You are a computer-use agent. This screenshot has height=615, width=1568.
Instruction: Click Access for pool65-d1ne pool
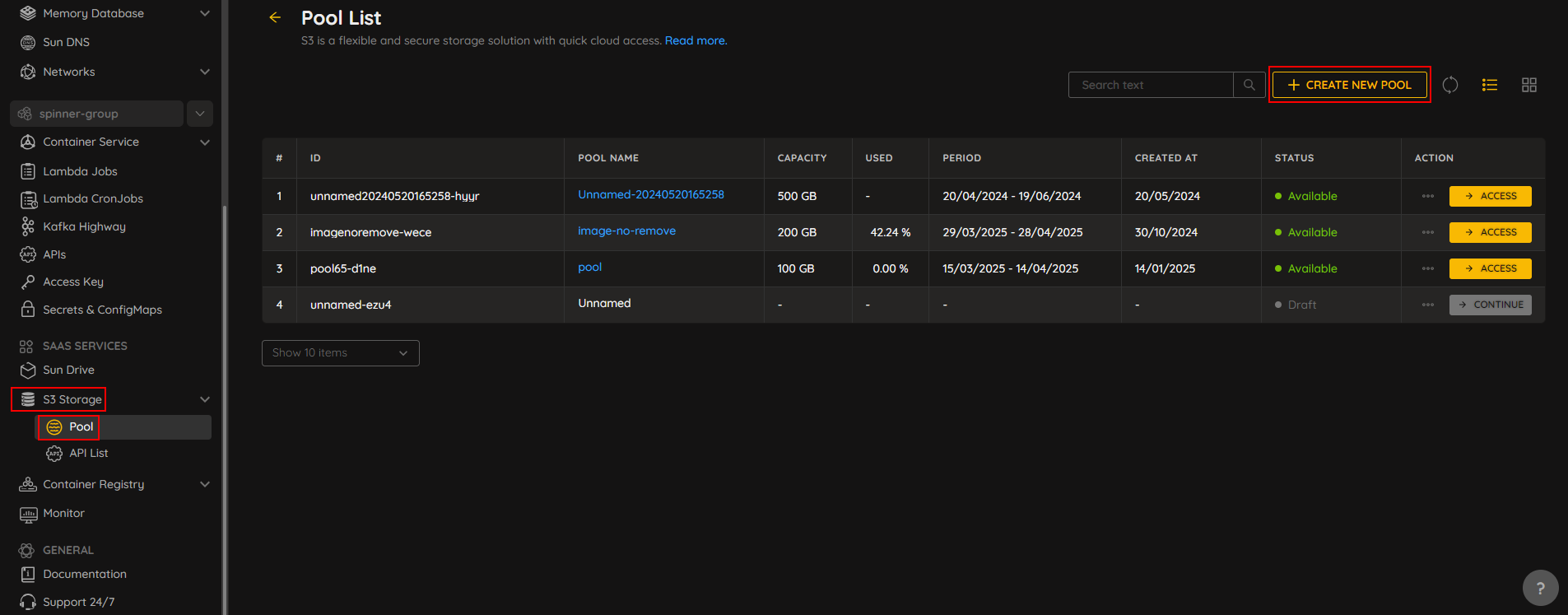coord(1490,268)
